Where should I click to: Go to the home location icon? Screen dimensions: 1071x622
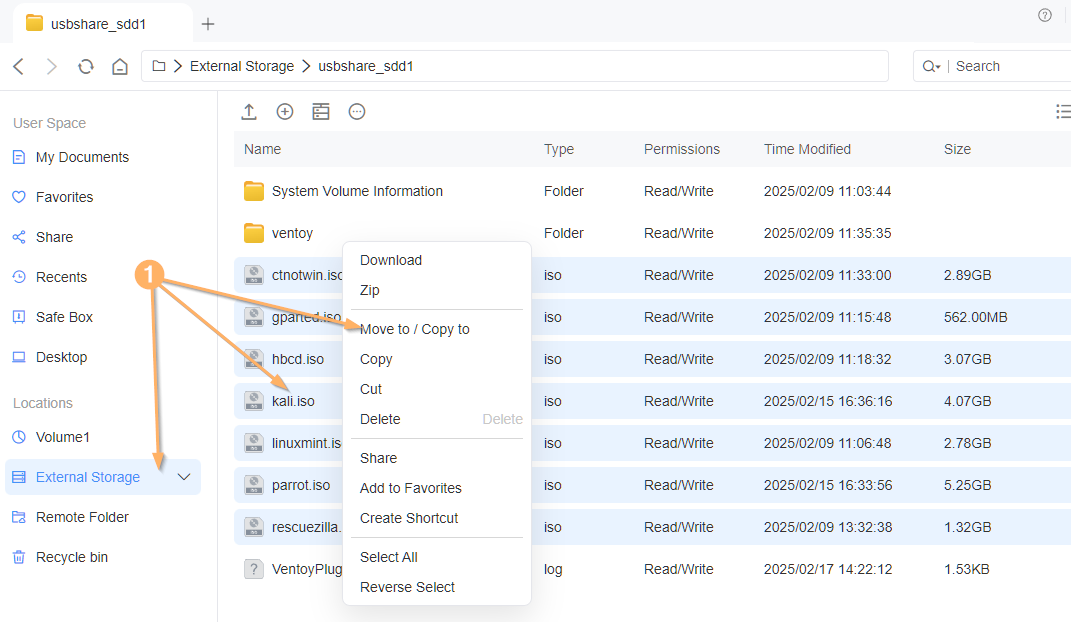120,66
